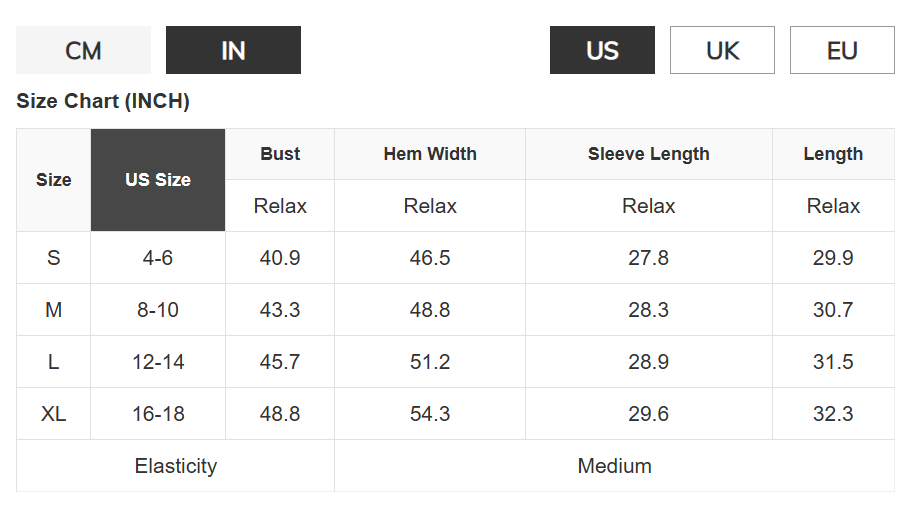Click the Hem Width header

430,154
